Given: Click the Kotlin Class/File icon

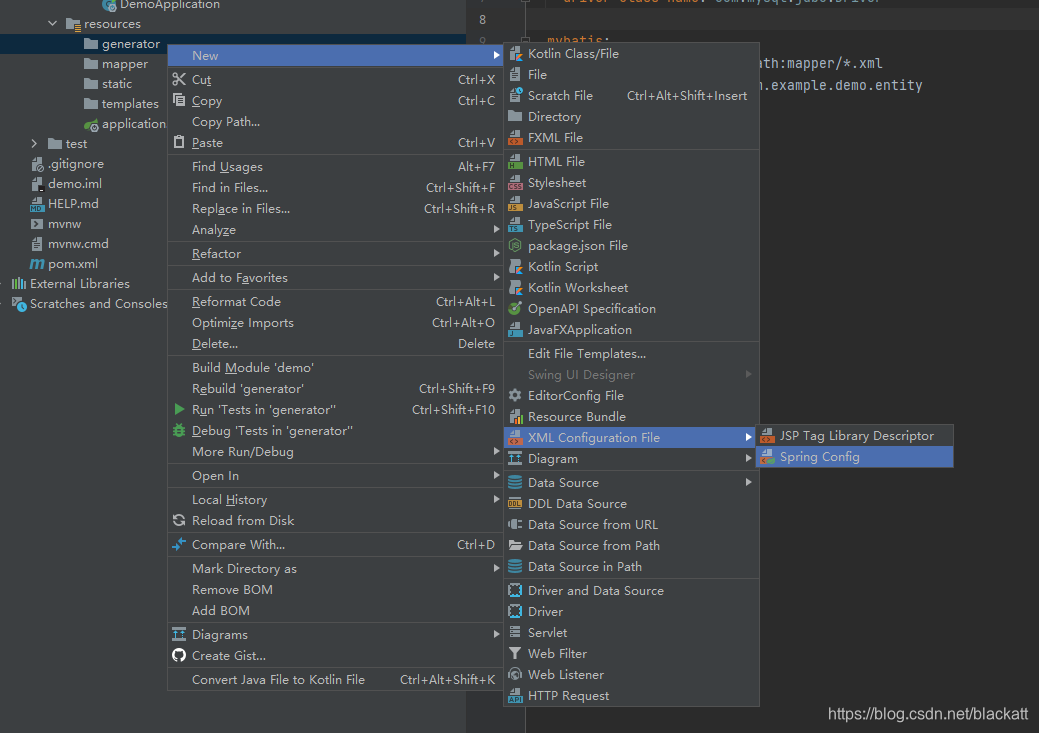Looking at the screenshot, I should click(516, 54).
